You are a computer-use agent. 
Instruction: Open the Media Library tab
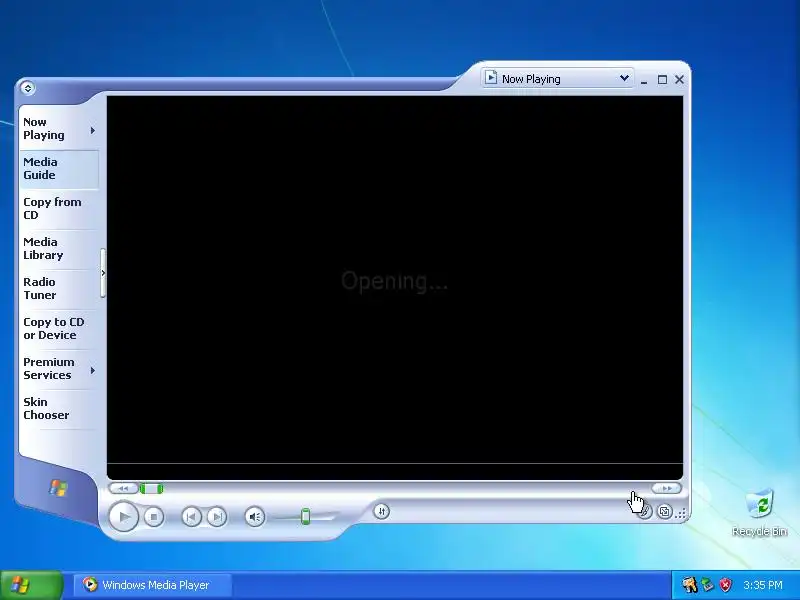click(59, 248)
